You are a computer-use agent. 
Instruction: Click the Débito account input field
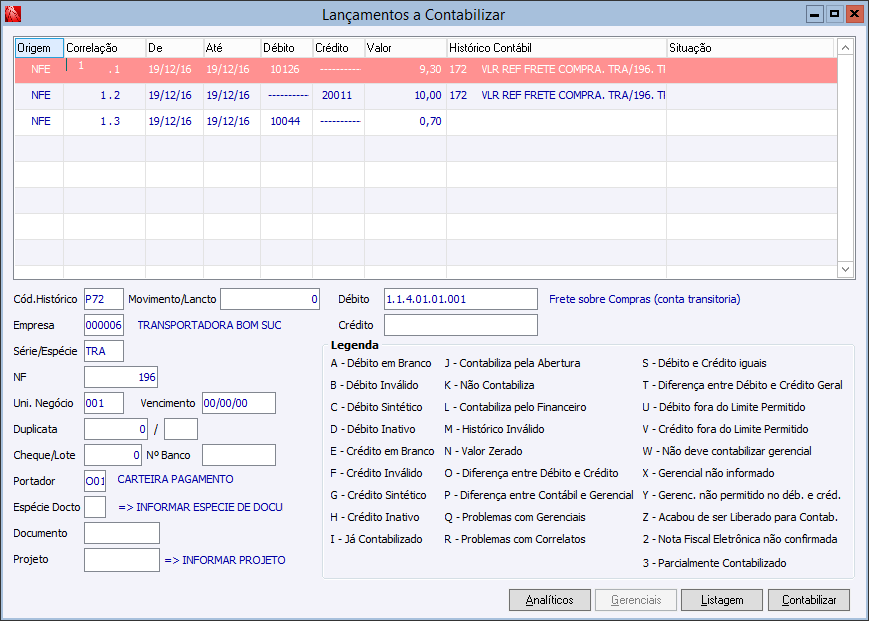(x=461, y=299)
